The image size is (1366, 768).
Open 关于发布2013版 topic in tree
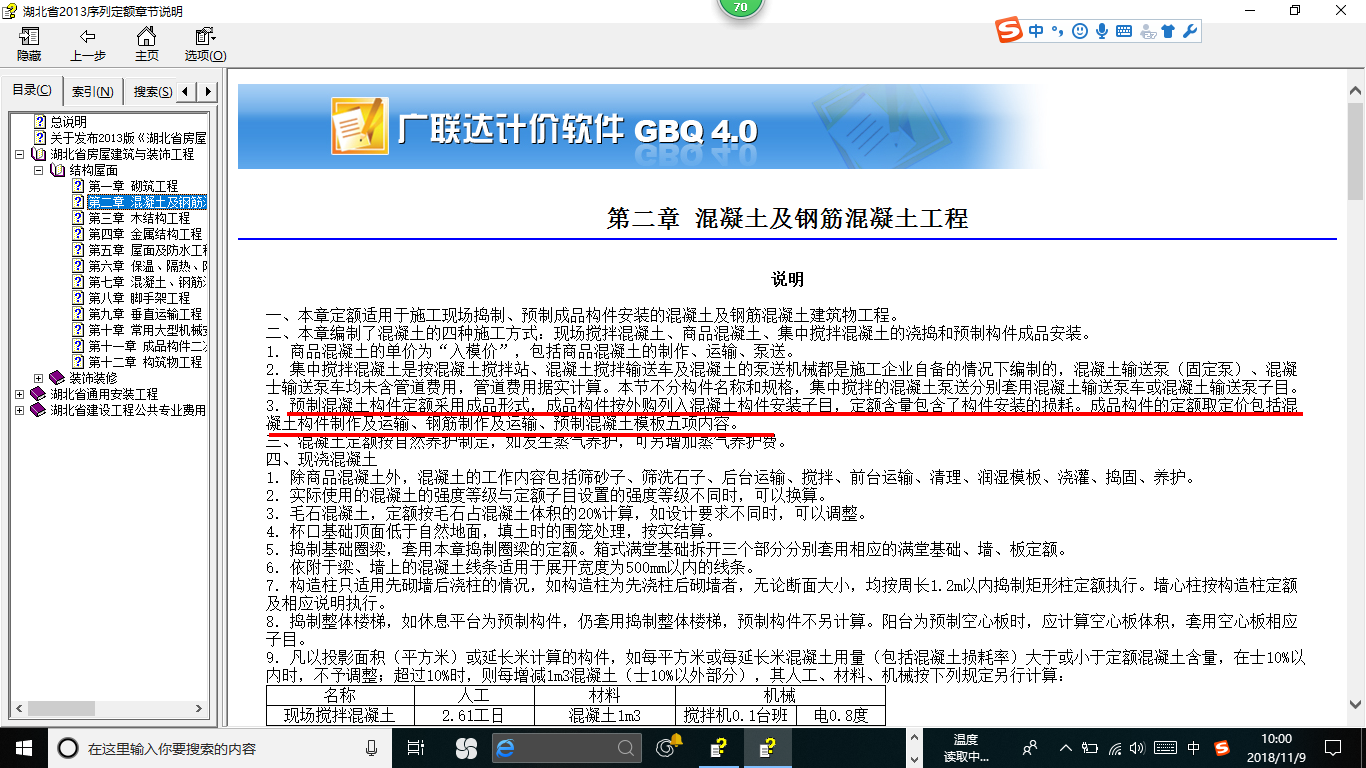(128, 138)
